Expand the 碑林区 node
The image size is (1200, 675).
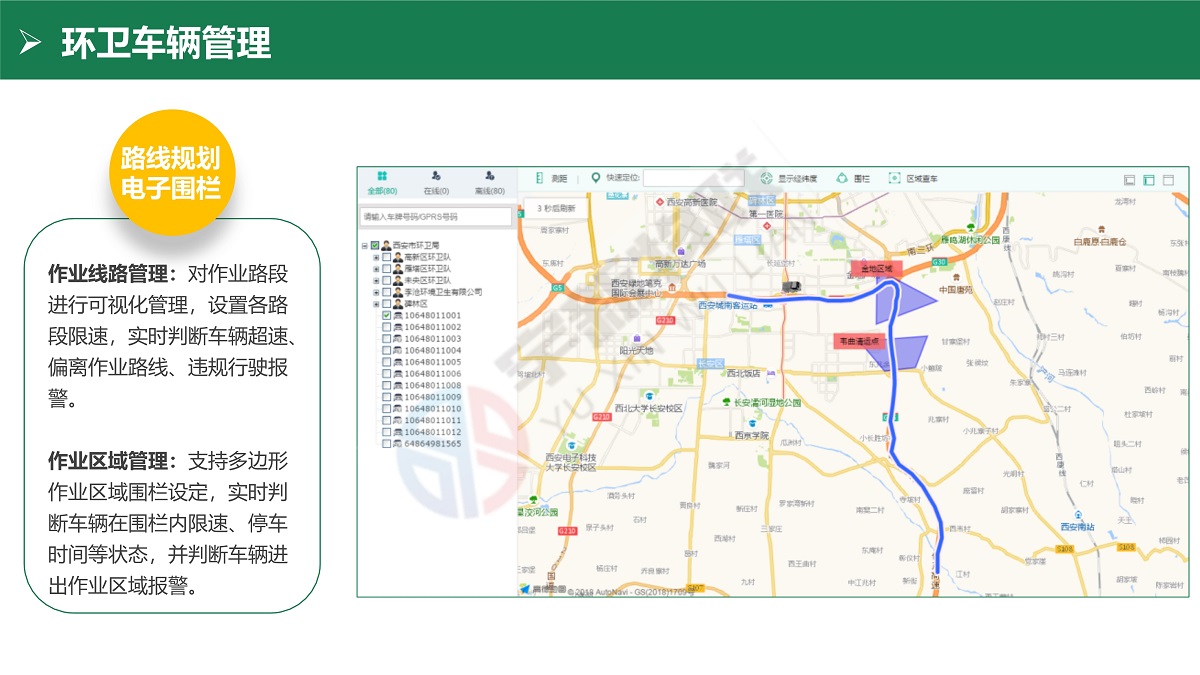coord(375,304)
